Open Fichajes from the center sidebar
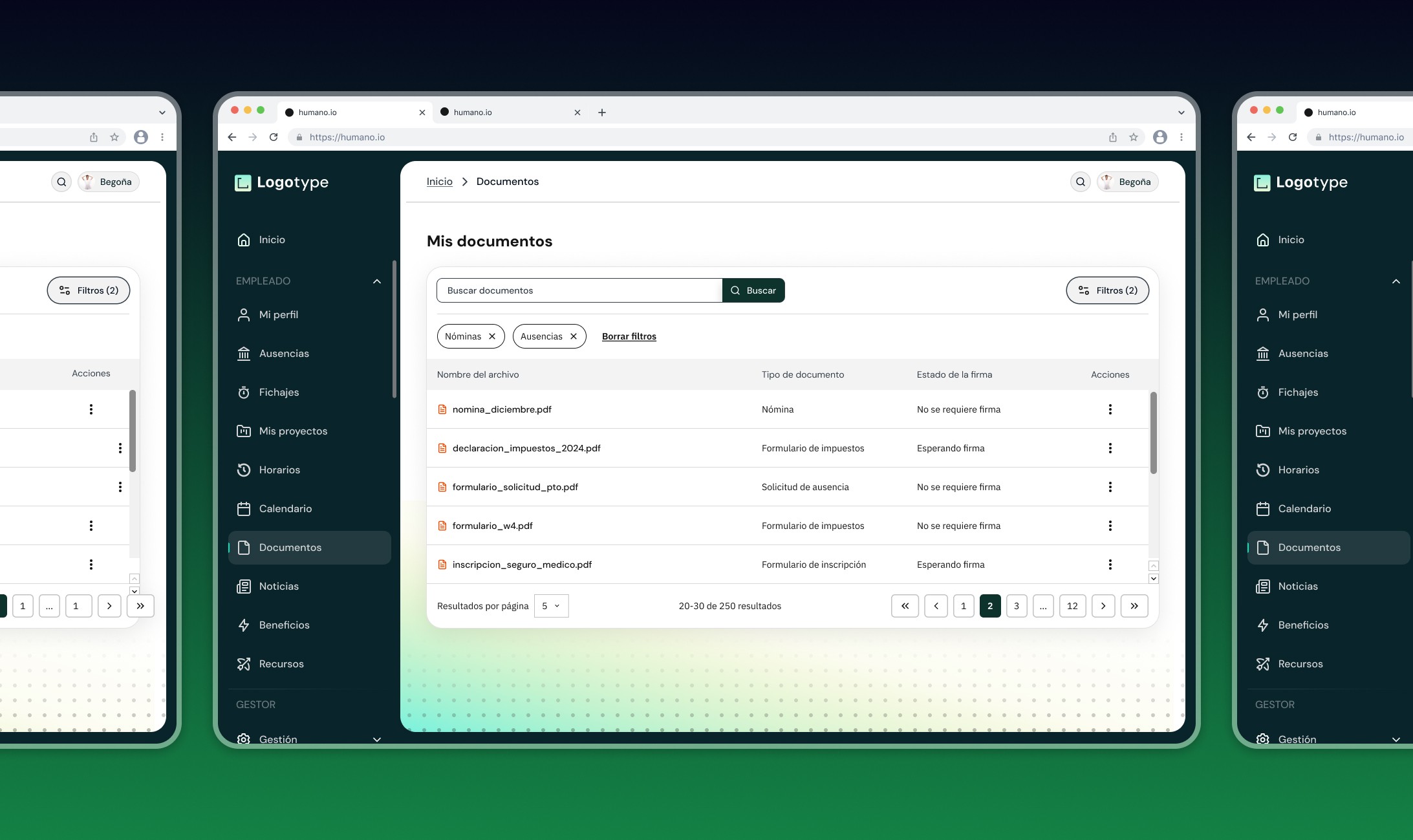 point(279,393)
